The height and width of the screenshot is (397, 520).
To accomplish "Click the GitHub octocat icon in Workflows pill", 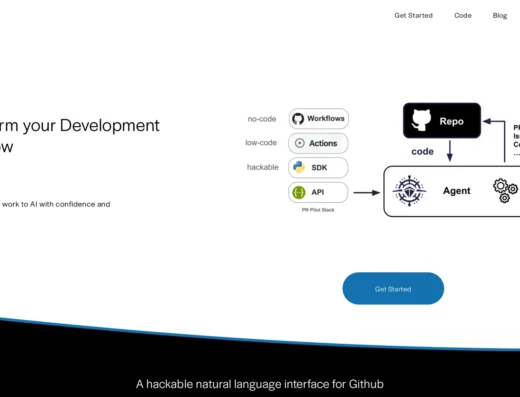I will tap(298, 119).
